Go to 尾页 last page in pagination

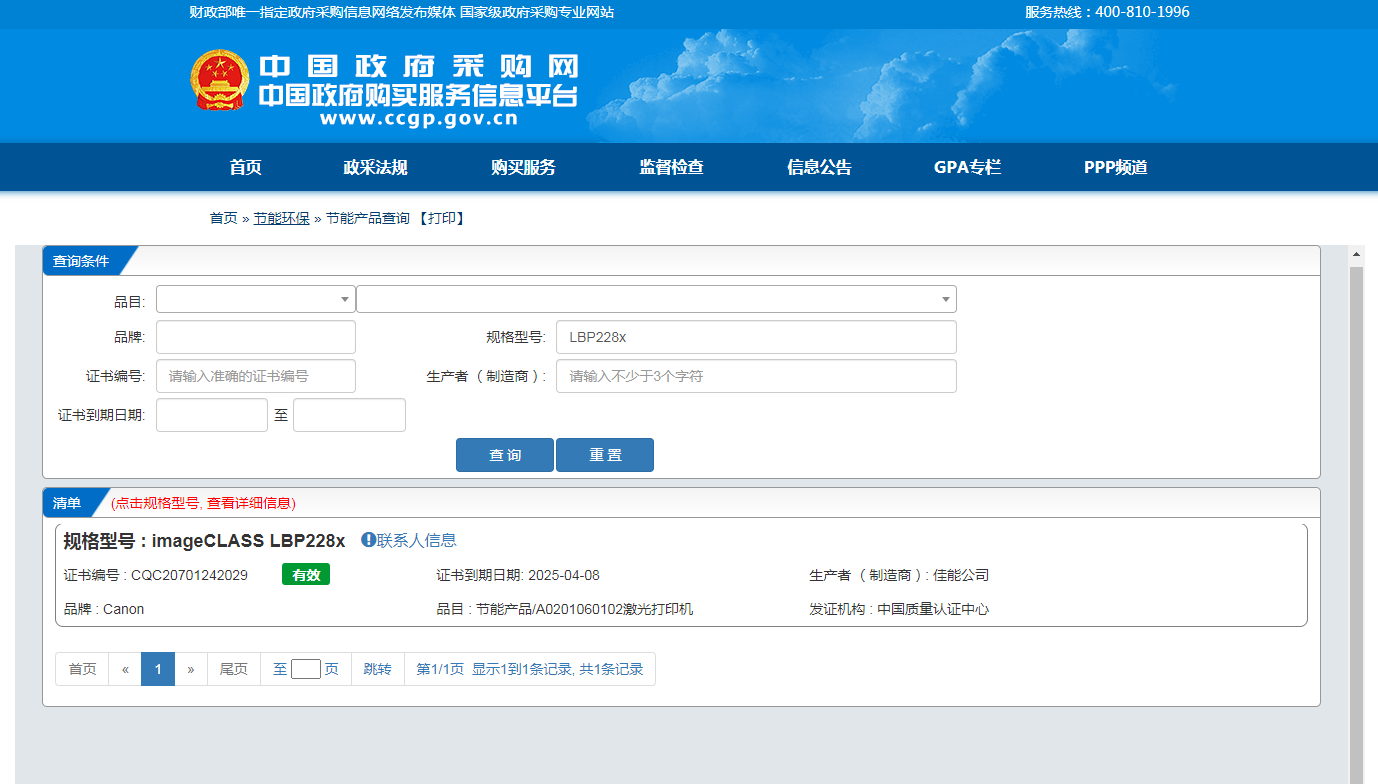tap(233, 669)
